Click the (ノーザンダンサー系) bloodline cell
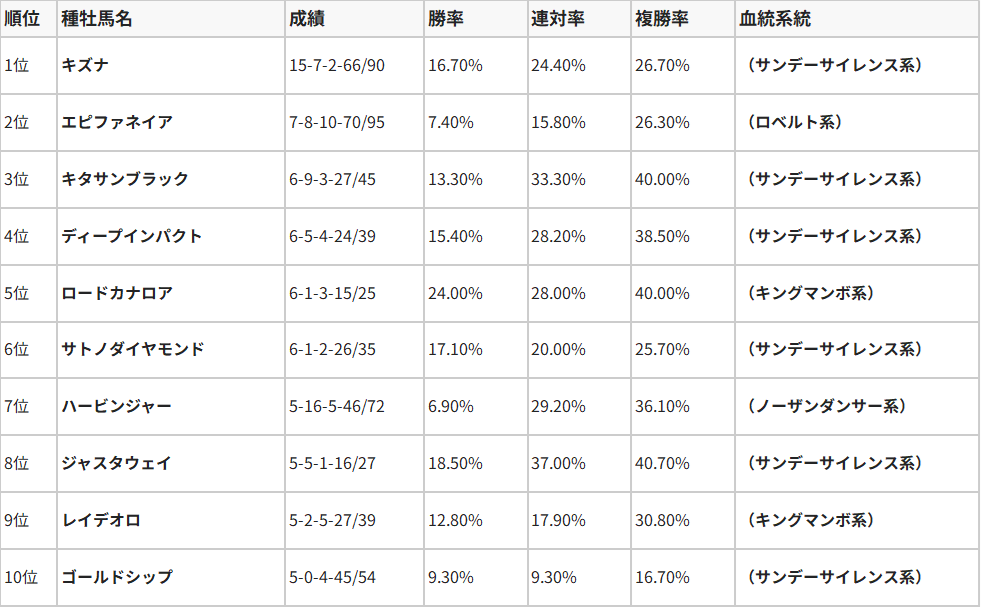The height and width of the screenshot is (608, 981). 826,406
